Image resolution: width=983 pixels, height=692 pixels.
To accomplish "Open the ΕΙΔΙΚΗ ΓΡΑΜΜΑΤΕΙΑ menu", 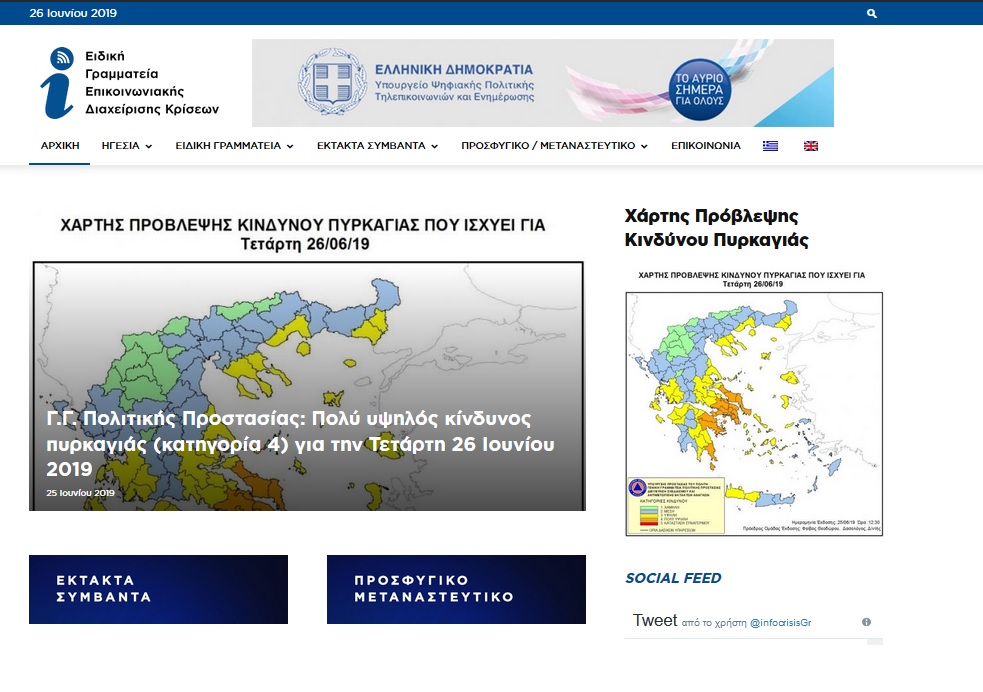I will (234, 145).
